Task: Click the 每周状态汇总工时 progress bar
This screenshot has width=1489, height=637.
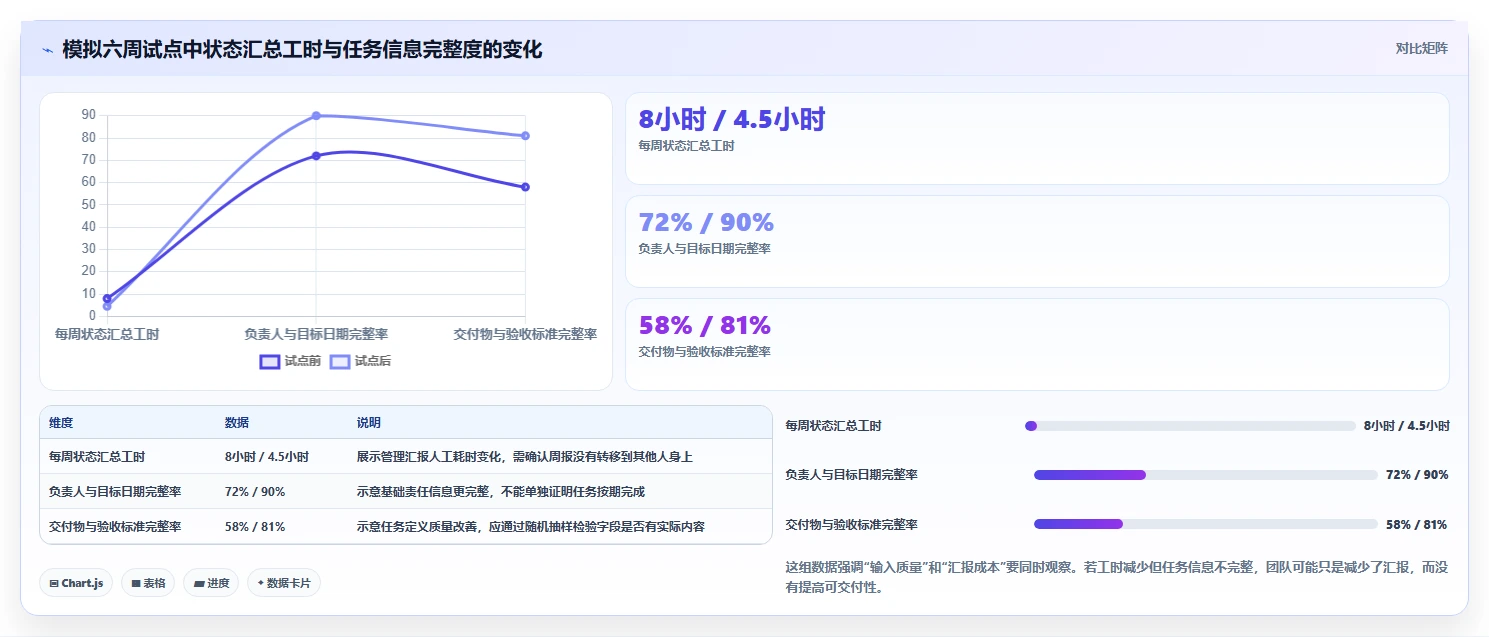Action: click(1190, 426)
